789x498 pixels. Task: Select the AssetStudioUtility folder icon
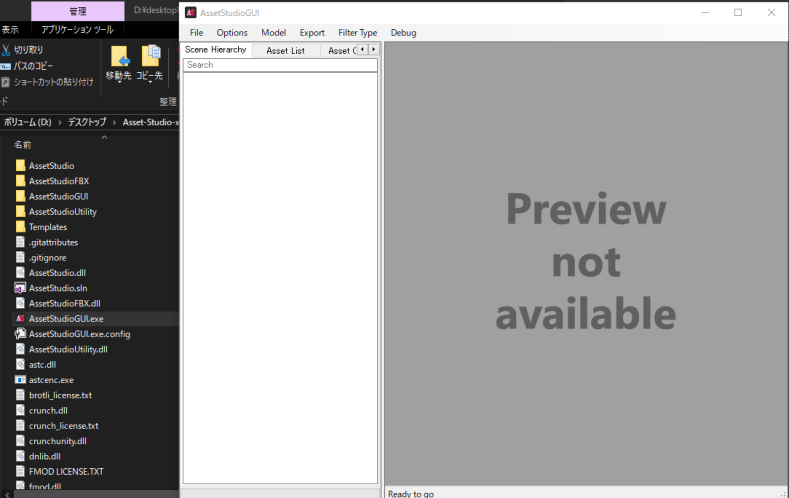20,211
